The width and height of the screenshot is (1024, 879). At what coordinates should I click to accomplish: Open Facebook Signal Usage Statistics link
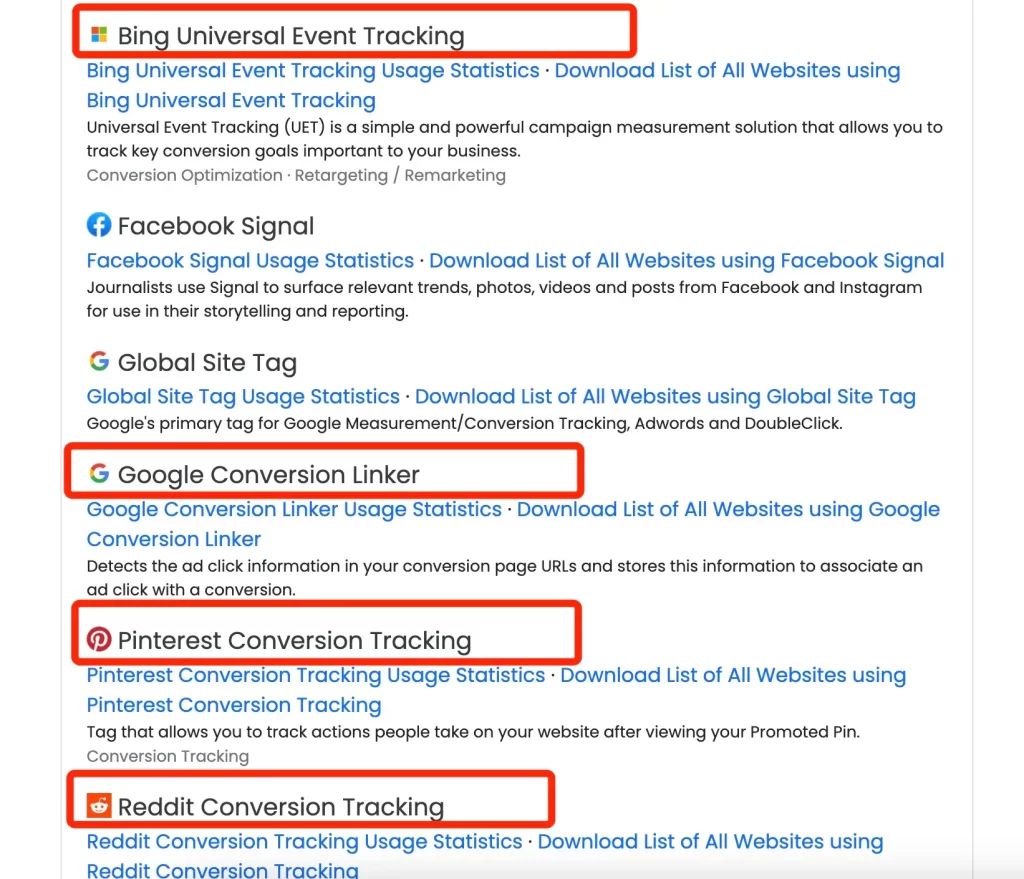(x=250, y=261)
